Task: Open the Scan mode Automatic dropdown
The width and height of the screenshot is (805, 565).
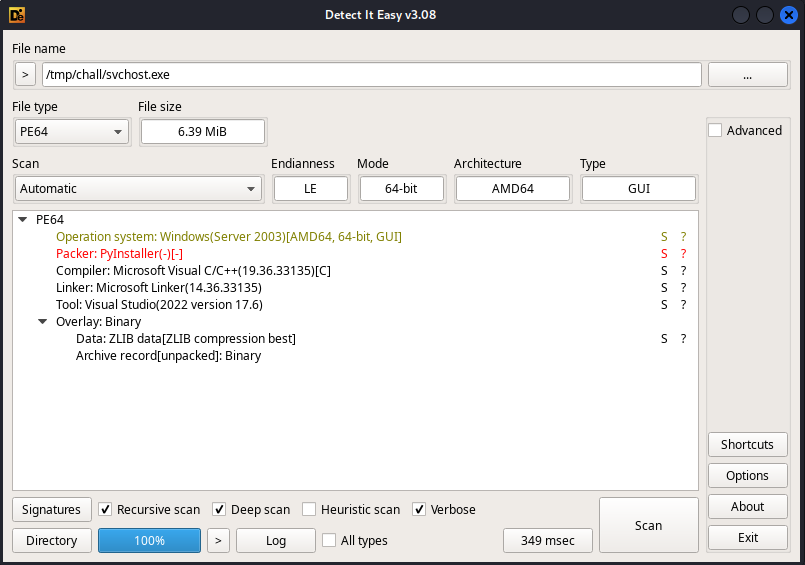Action: pos(138,188)
